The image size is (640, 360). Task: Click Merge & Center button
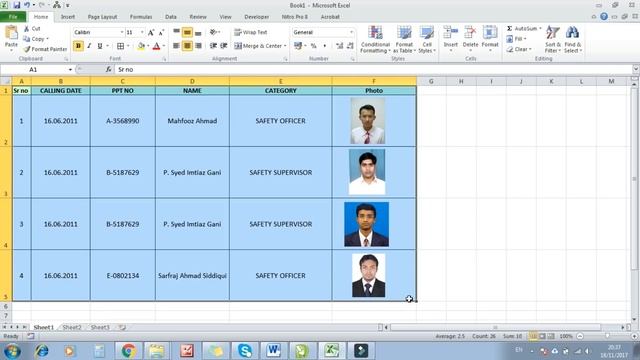(x=258, y=46)
